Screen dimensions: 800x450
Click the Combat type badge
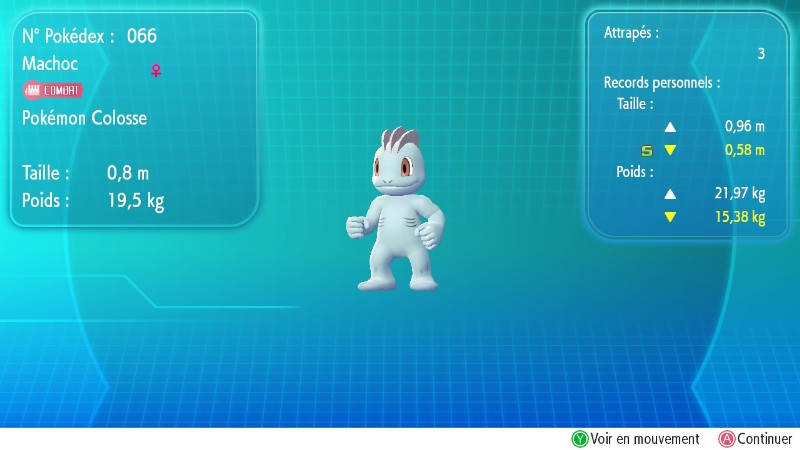(x=52, y=90)
